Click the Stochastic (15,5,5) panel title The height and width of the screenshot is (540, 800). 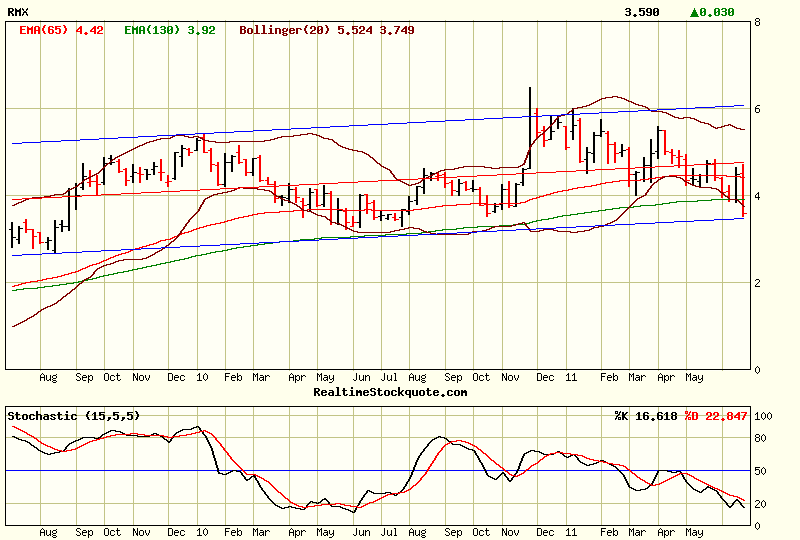pos(73,415)
